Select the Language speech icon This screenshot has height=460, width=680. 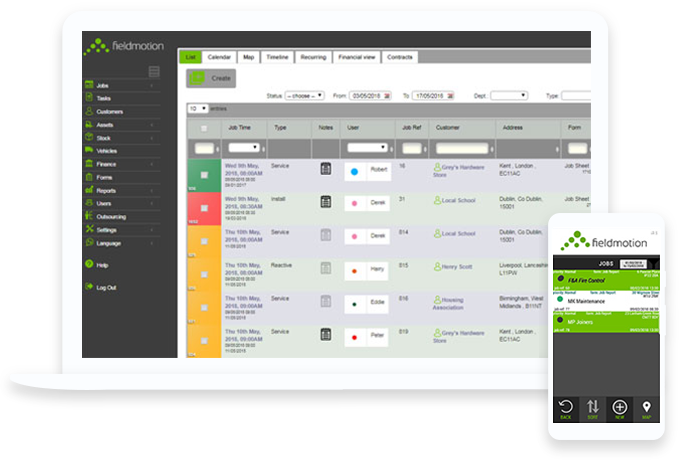coord(89,242)
